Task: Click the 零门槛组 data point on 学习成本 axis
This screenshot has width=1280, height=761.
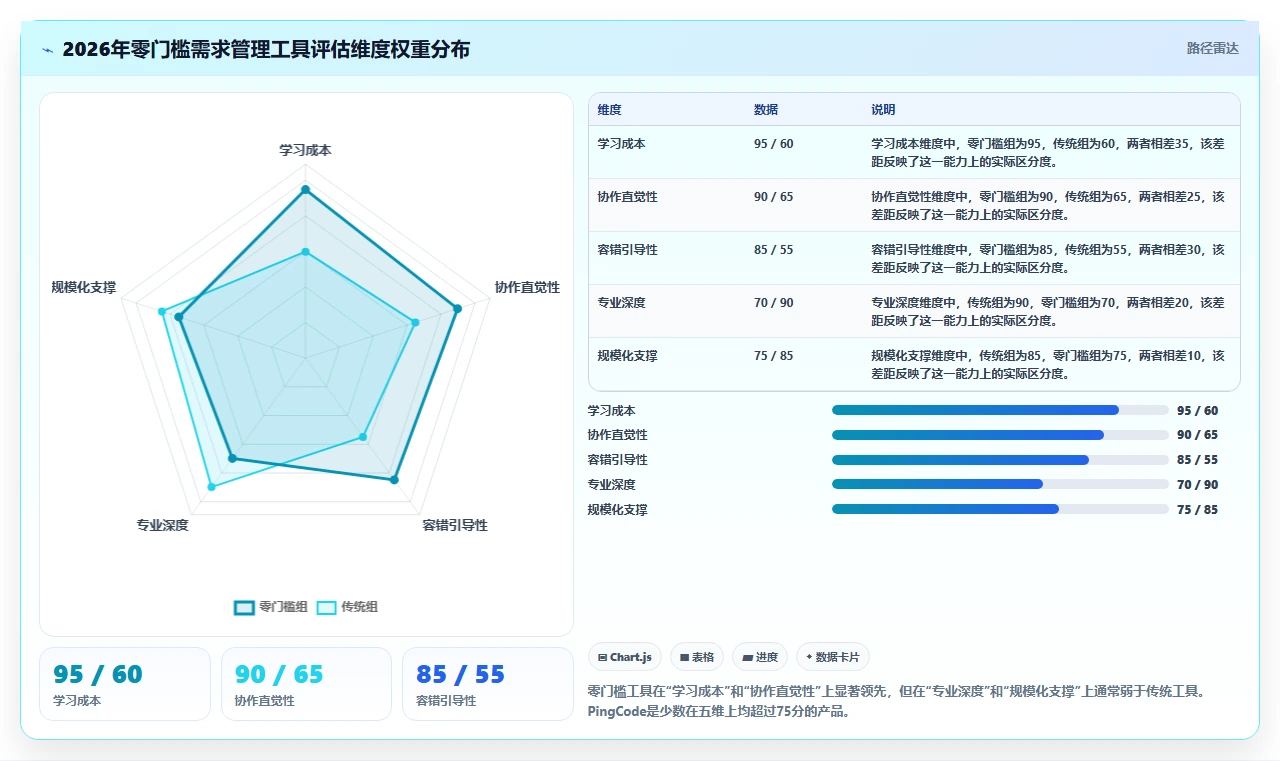Action: 305,189
